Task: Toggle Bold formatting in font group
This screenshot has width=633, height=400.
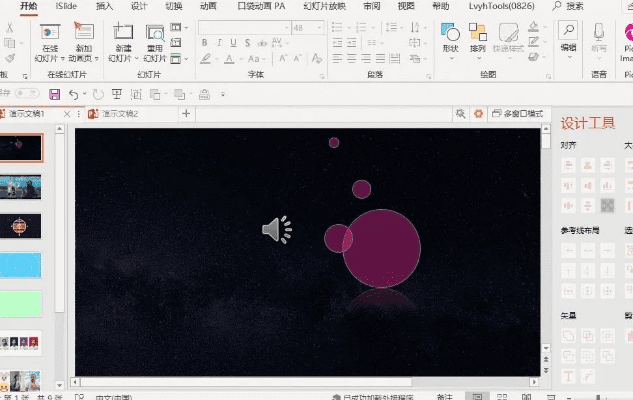Action: tap(204, 43)
